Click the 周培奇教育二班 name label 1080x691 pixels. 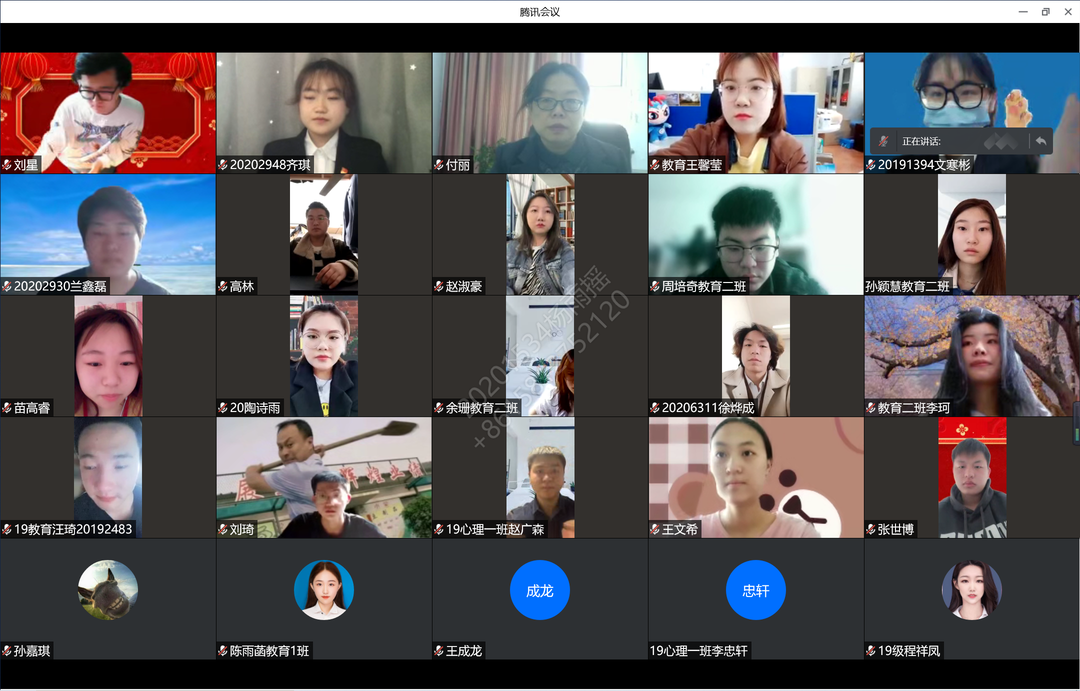[x=704, y=287]
